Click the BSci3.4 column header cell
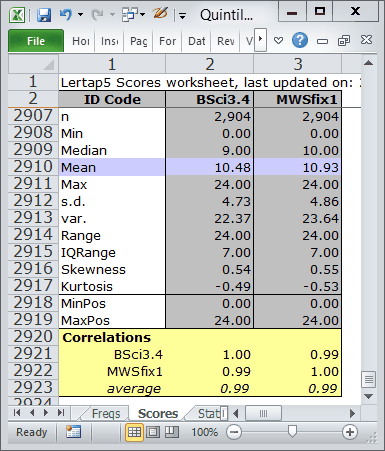The width and height of the screenshot is (385, 451). [210, 99]
